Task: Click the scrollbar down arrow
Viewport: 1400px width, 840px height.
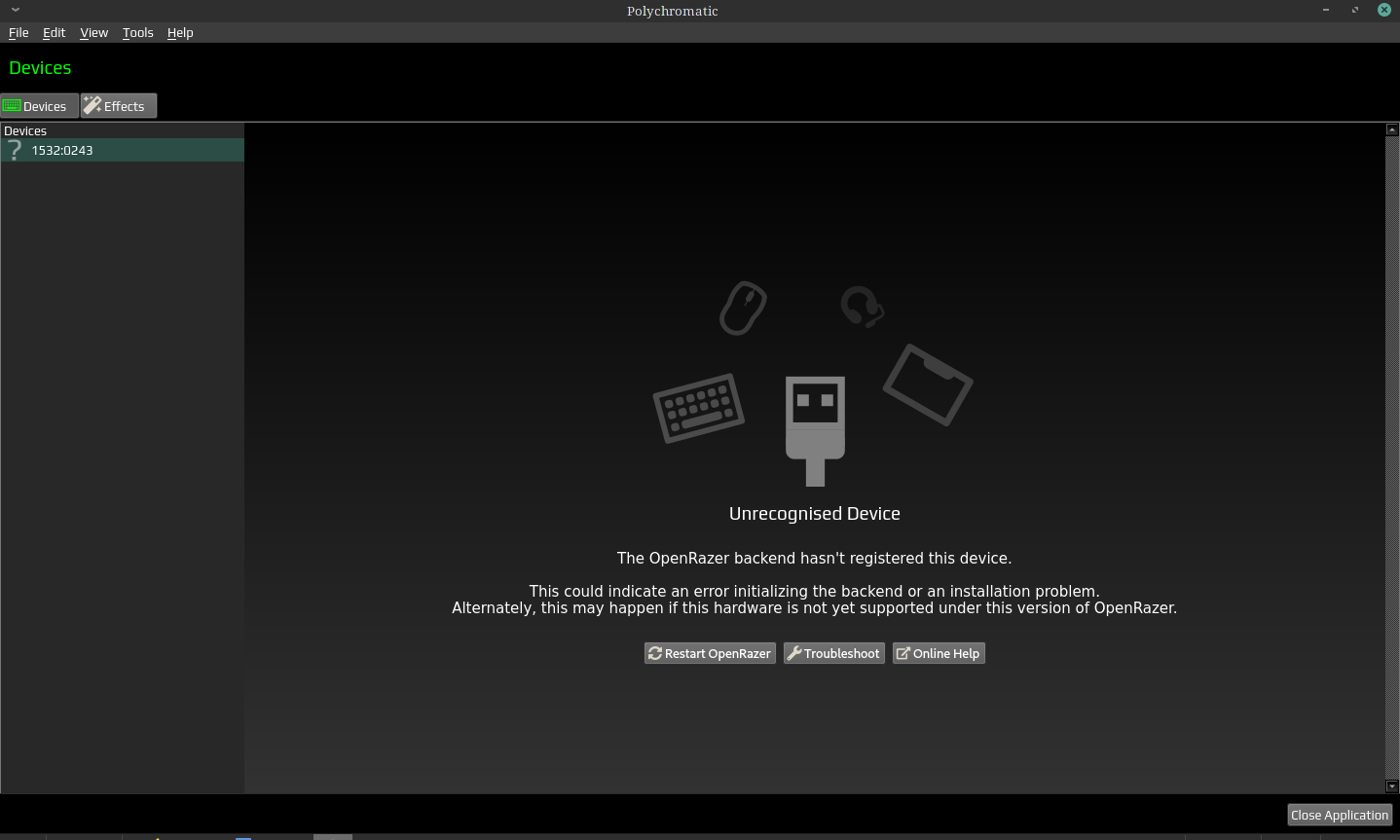Action: (1391, 785)
